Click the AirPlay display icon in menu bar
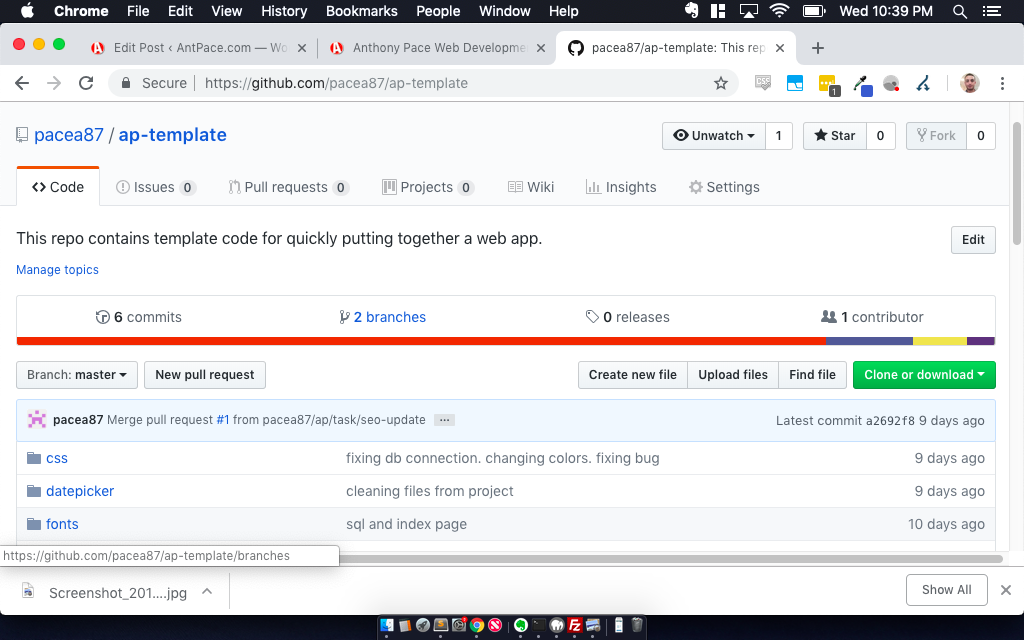 coord(748,10)
